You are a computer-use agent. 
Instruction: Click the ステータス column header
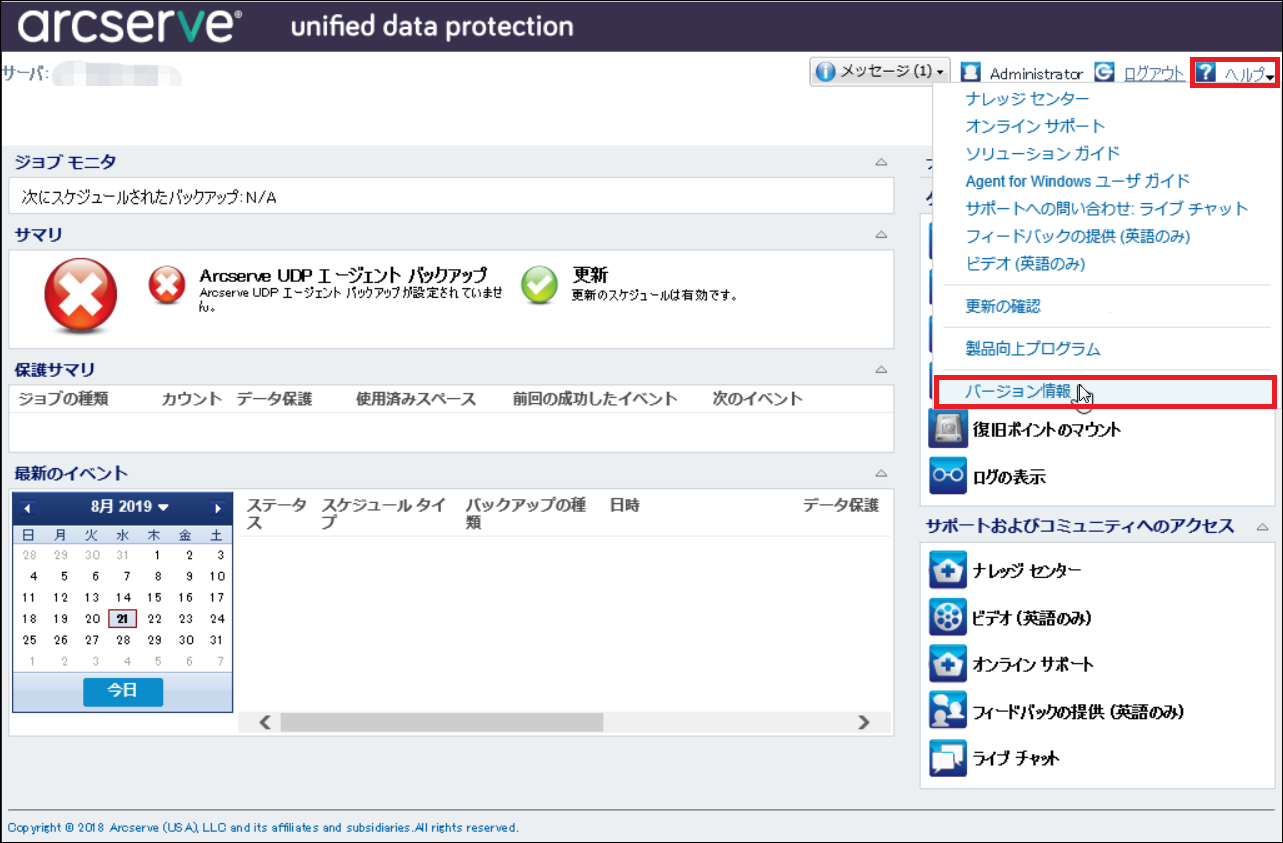pyautogui.click(x=277, y=513)
